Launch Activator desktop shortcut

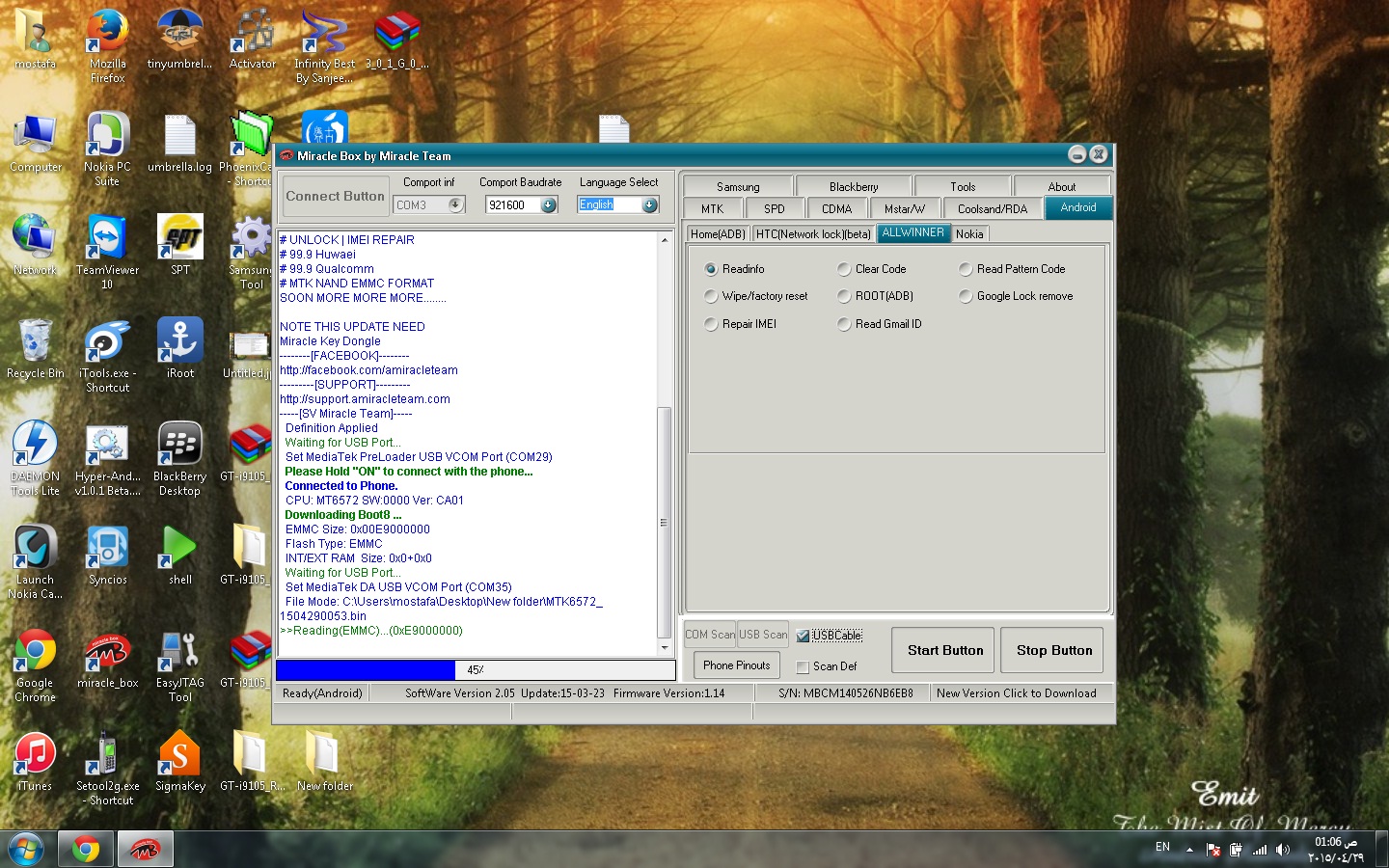click(252, 40)
